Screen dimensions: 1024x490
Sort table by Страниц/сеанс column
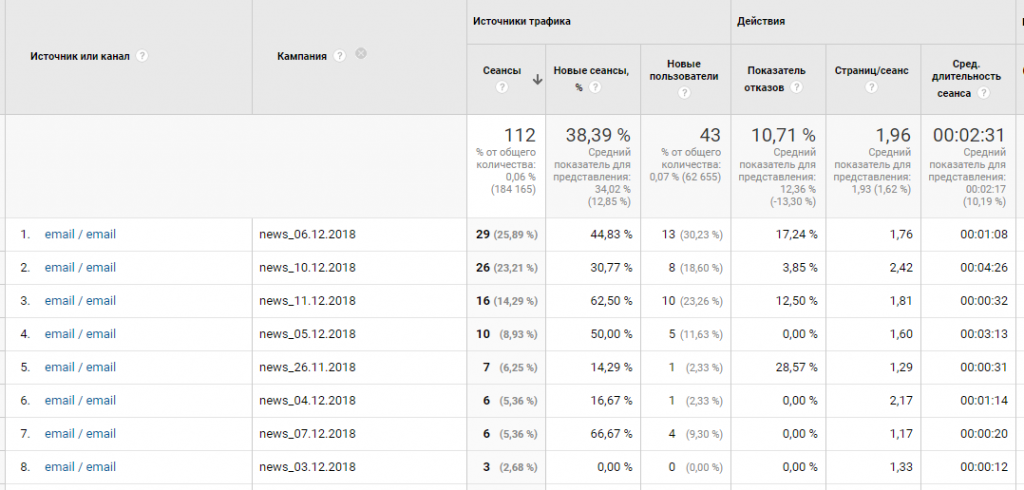point(871,71)
